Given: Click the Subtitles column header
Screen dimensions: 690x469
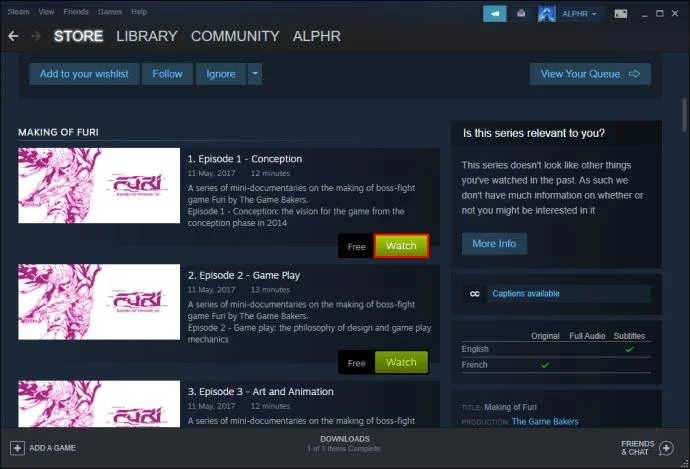Looking at the screenshot, I should click(629, 336).
